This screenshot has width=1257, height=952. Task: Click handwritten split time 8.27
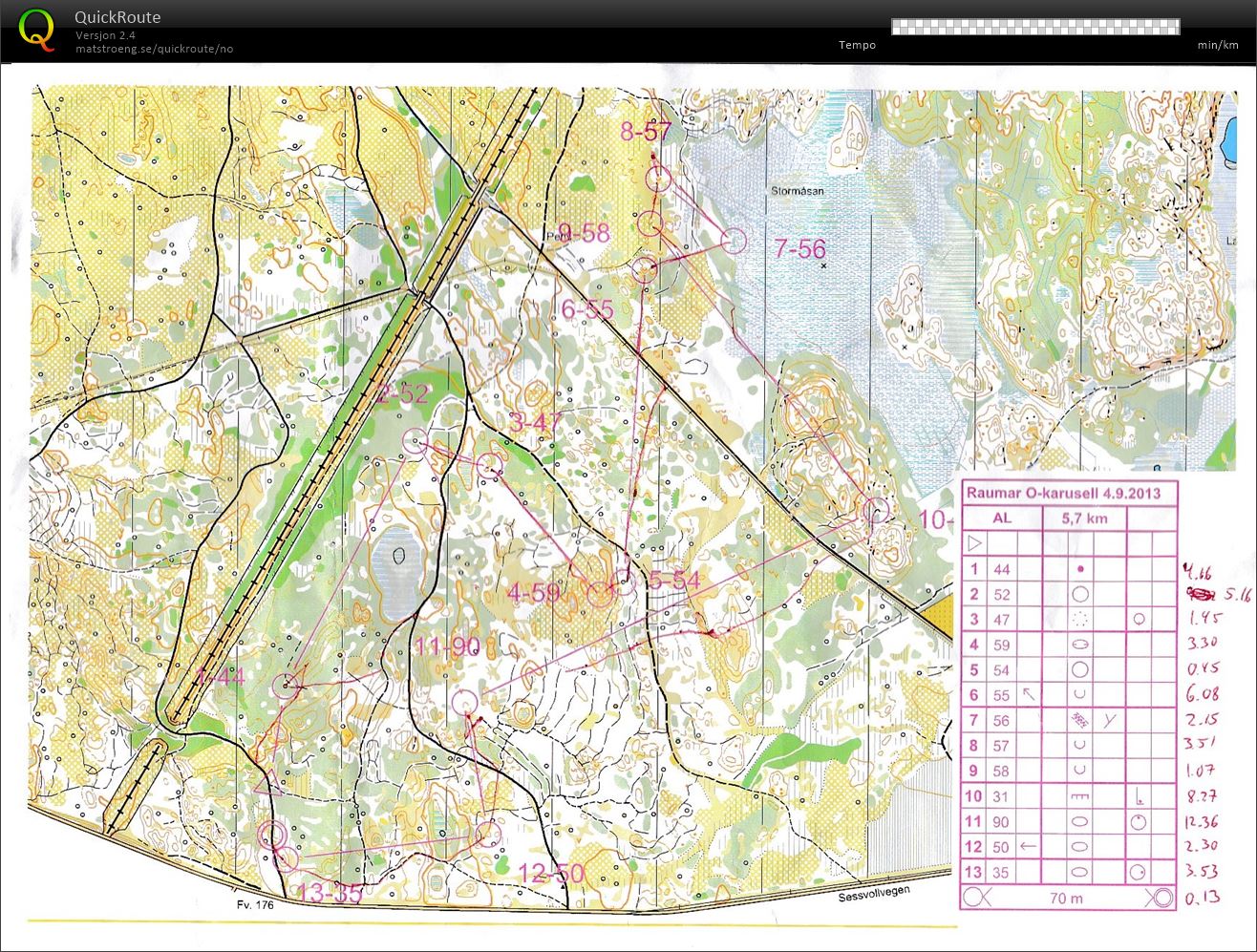point(1202,796)
